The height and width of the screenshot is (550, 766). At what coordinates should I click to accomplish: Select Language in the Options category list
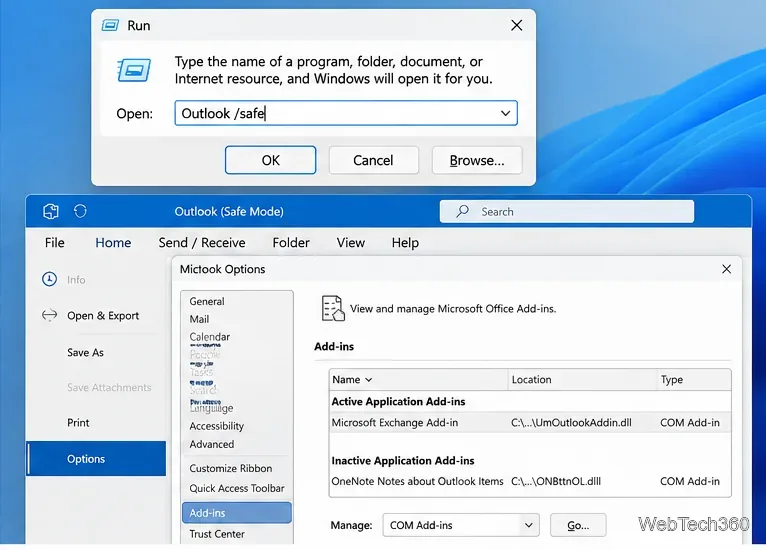coord(212,407)
